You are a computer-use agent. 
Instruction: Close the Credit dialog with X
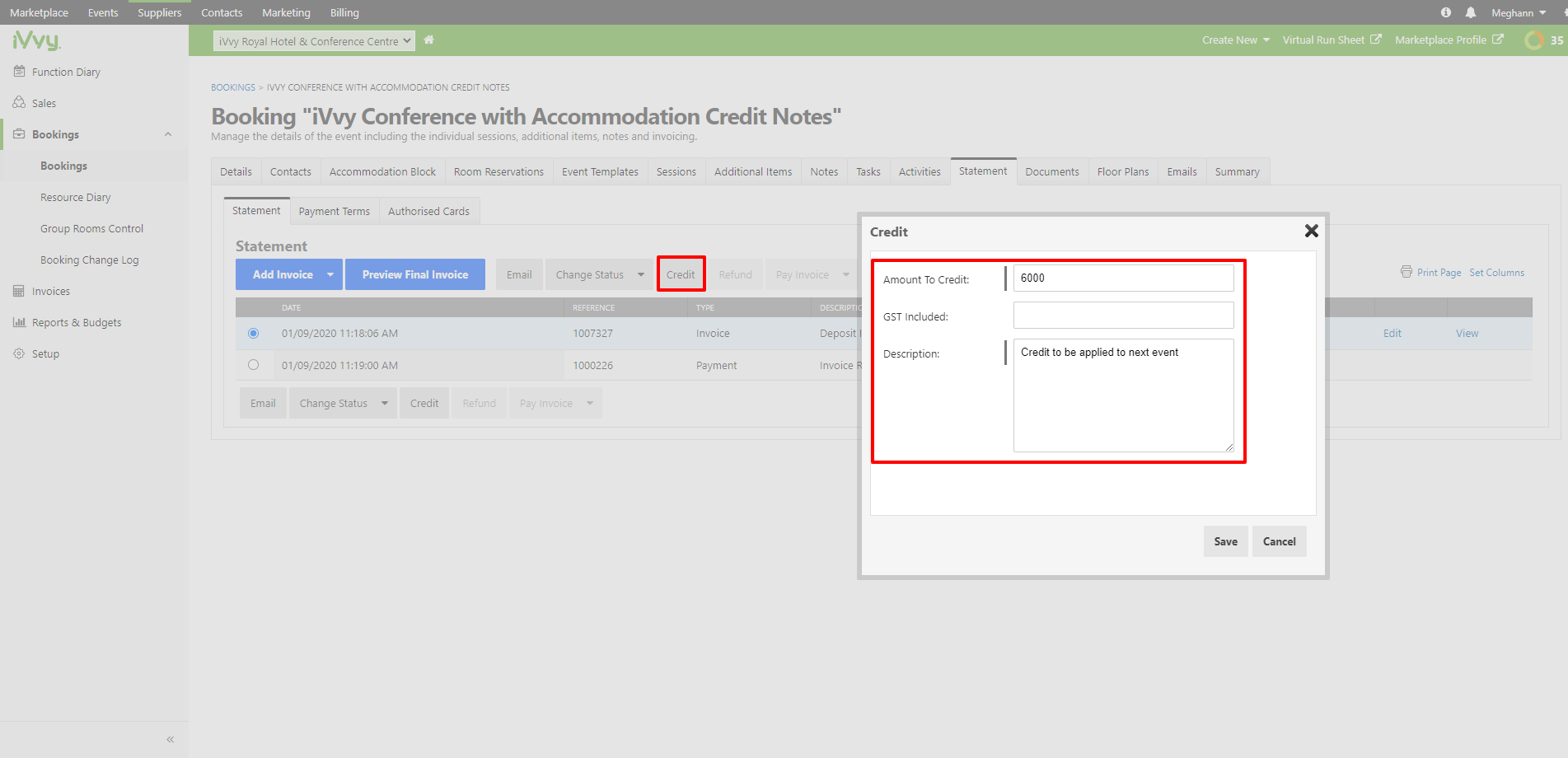(x=1312, y=232)
